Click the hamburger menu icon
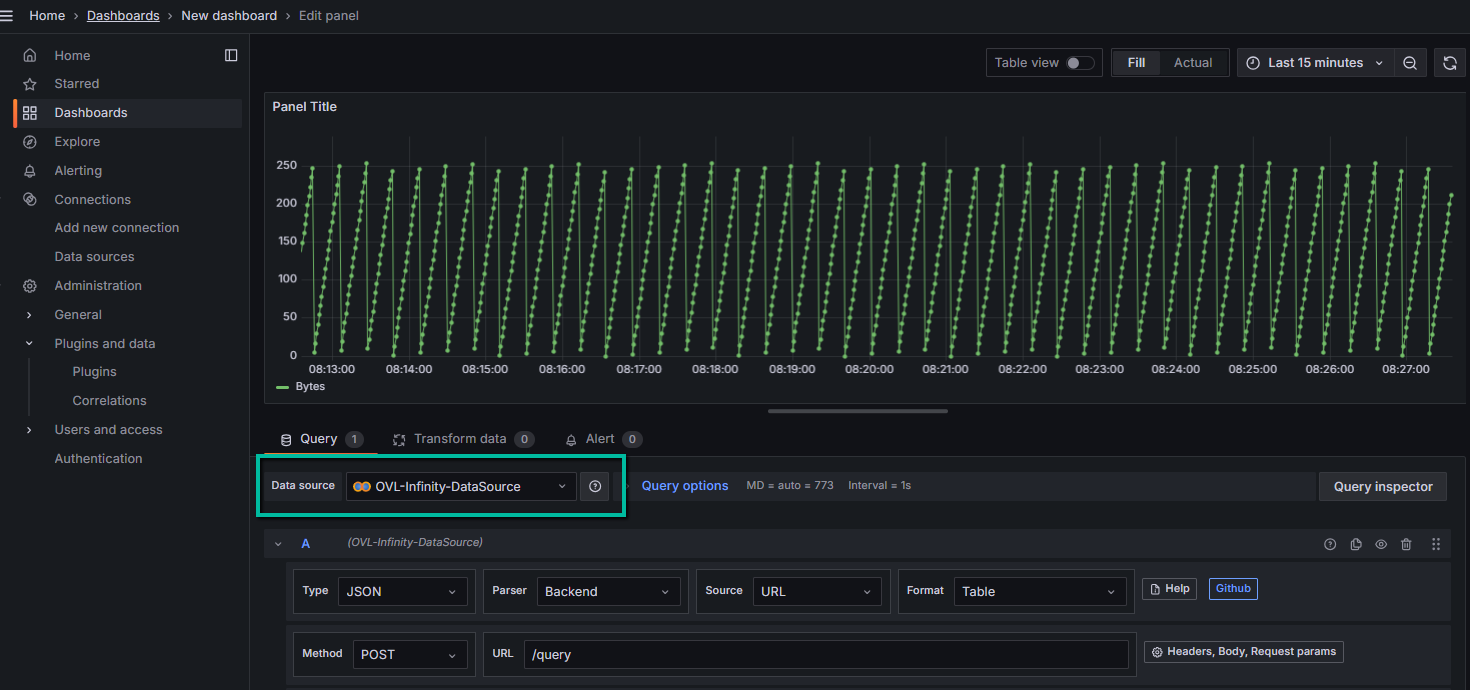Viewport: 1470px width, 690px height. pyautogui.click(x=7, y=16)
